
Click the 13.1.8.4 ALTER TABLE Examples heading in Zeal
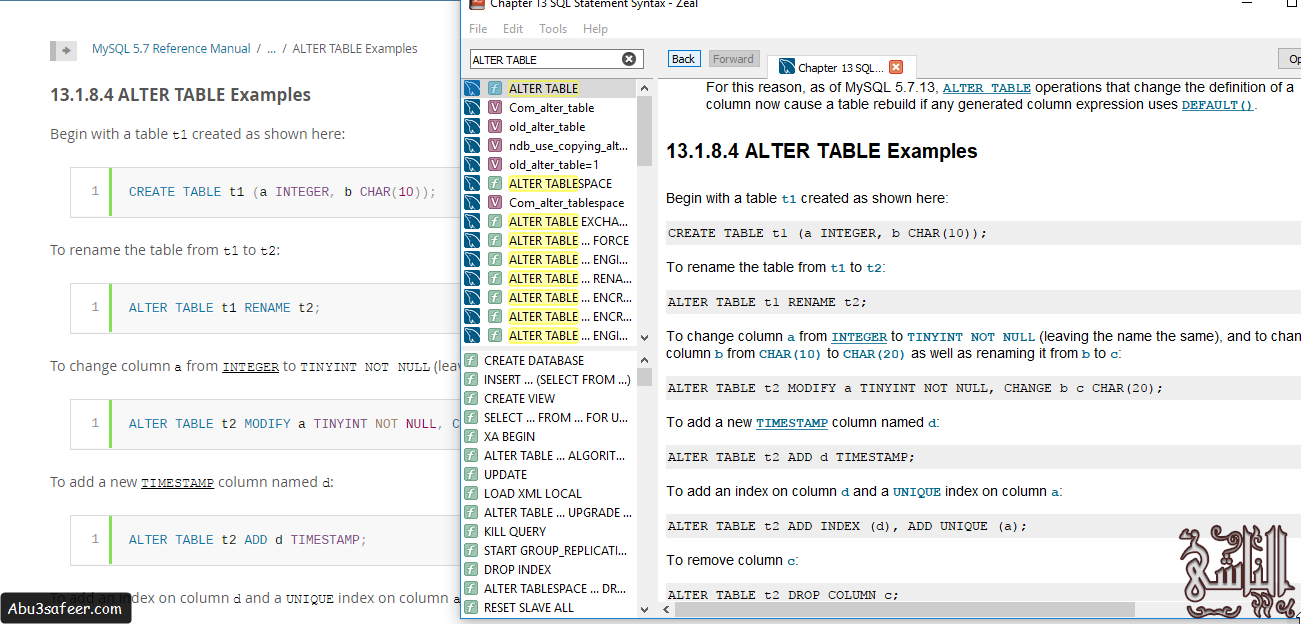click(x=822, y=152)
